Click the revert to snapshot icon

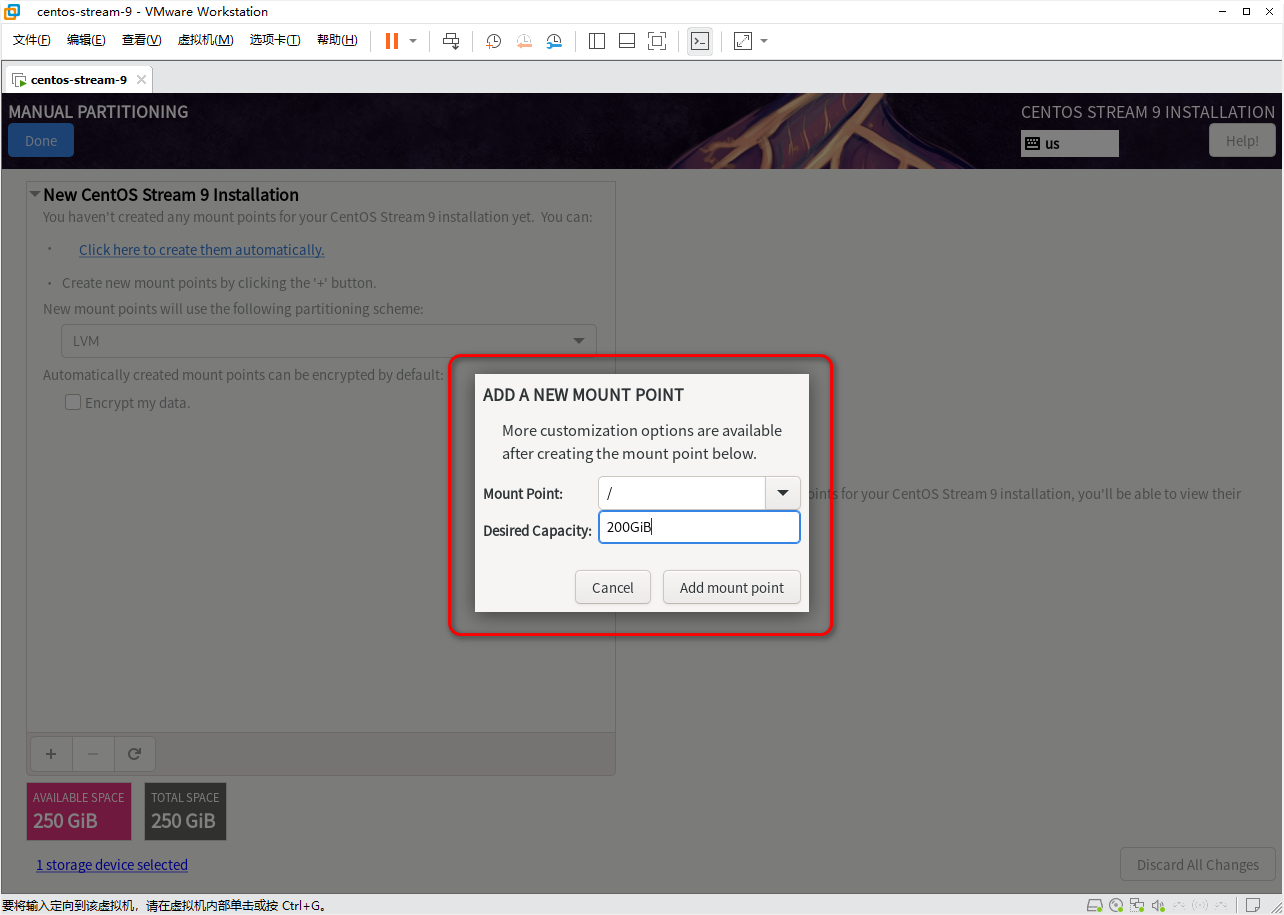[524, 41]
